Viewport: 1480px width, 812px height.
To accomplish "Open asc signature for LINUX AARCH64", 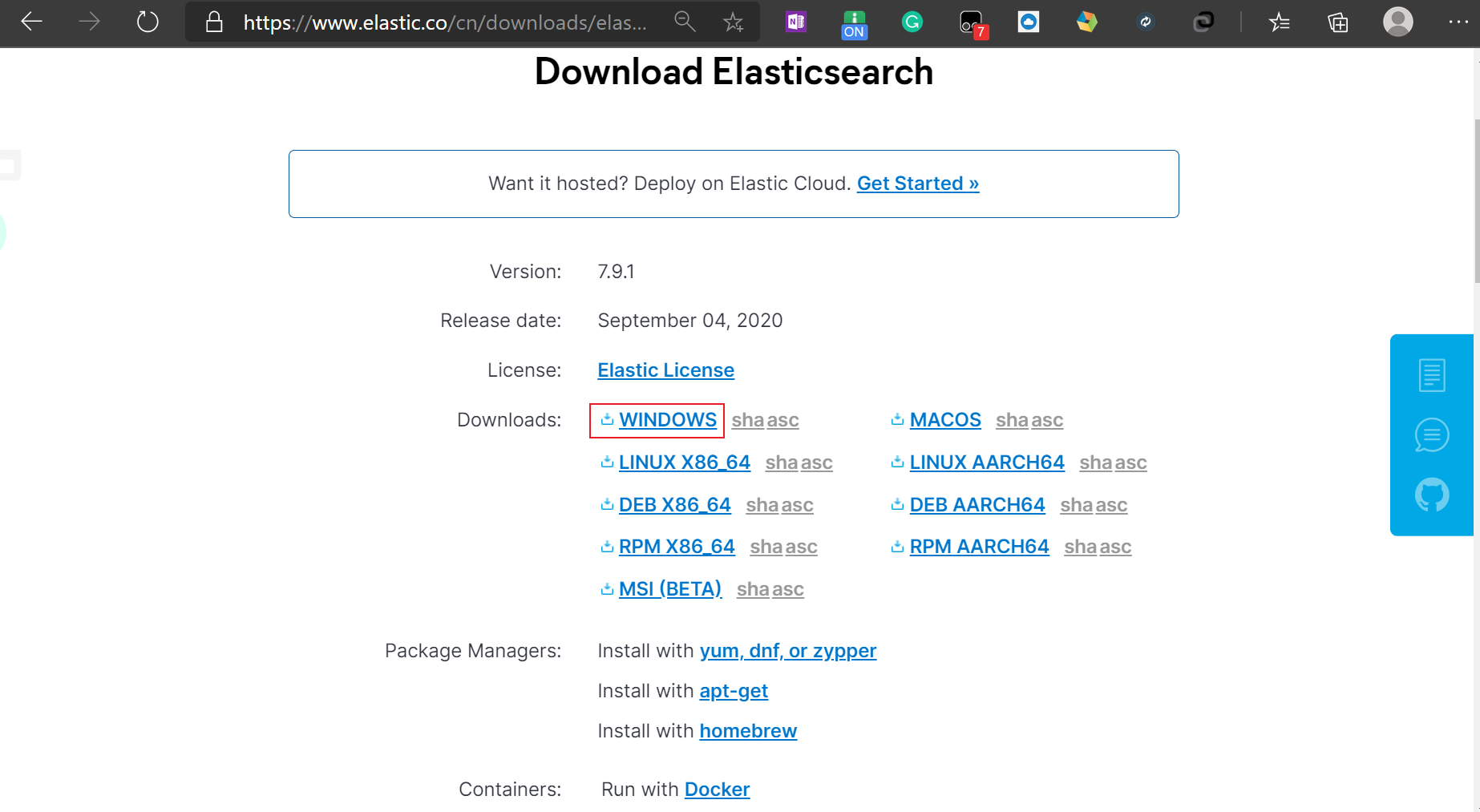I will [1130, 463].
